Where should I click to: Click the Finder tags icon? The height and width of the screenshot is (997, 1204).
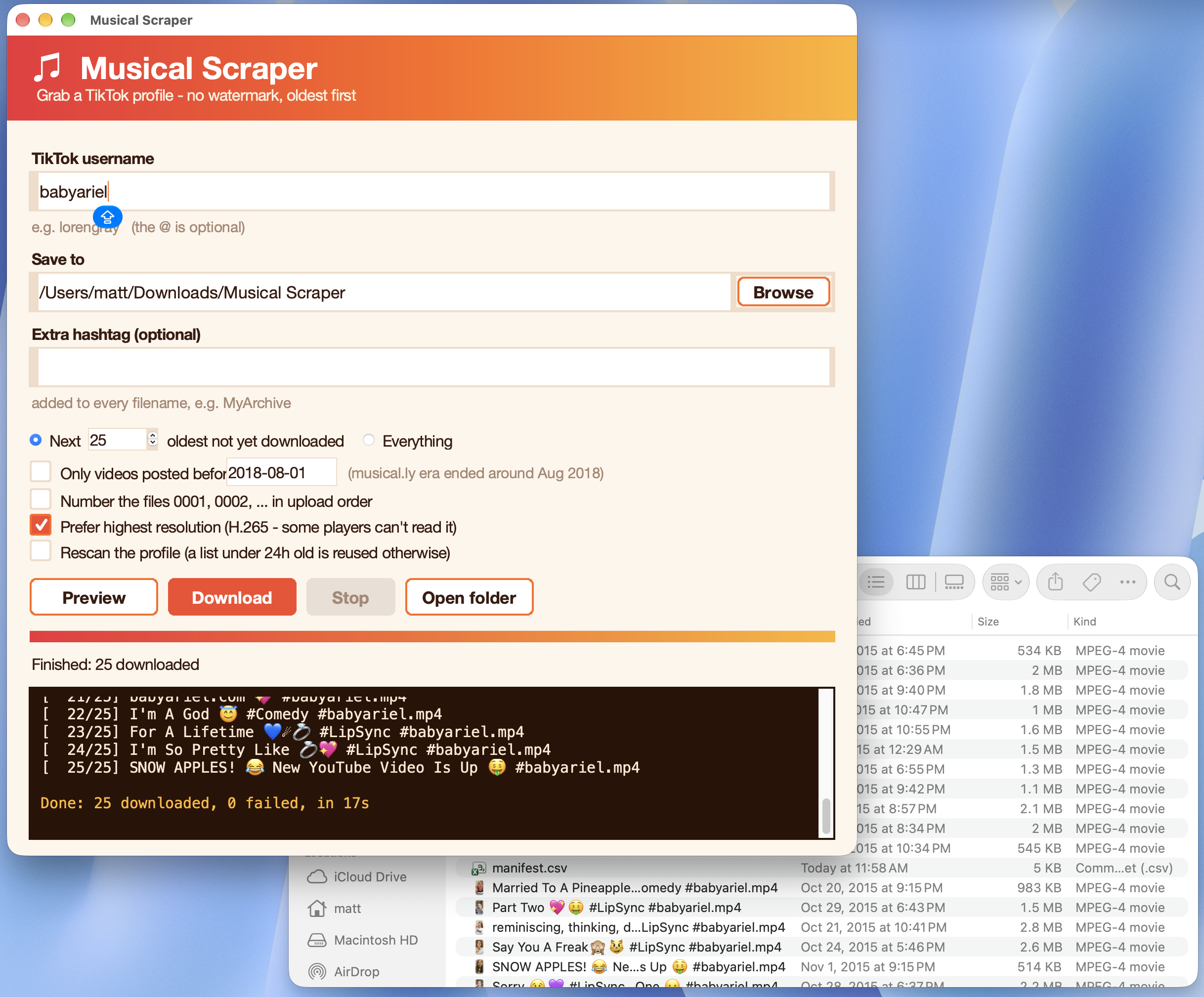1092,582
